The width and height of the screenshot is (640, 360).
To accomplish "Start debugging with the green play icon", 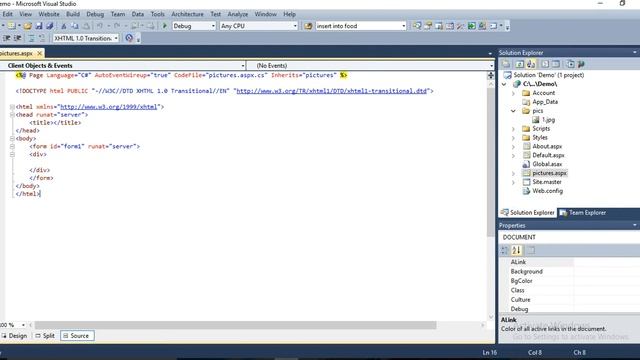I will pos(165,26).
